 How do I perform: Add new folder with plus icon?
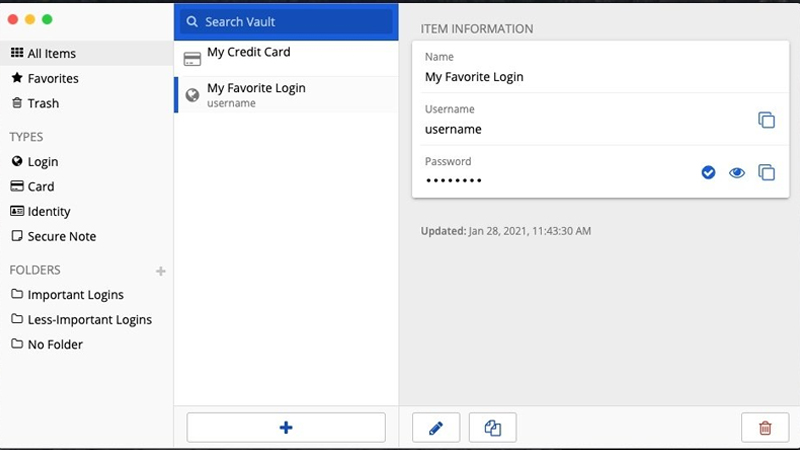click(161, 271)
